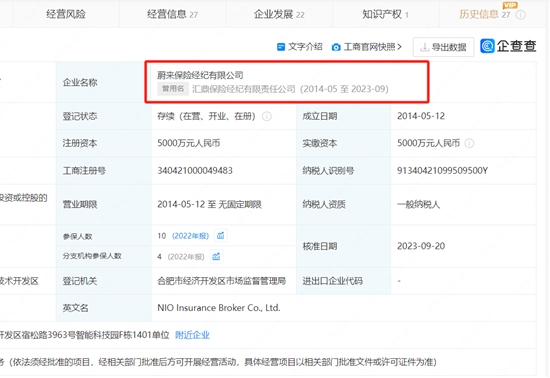The height and width of the screenshot is (378, 550).
Task: Click info icon next to 实缴资本 value
Action: point(469,143)
